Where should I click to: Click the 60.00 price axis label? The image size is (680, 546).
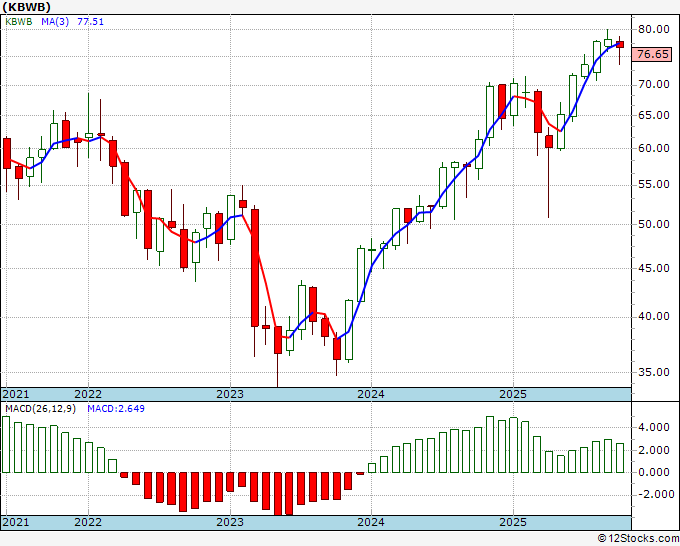(x=654, y=148)
